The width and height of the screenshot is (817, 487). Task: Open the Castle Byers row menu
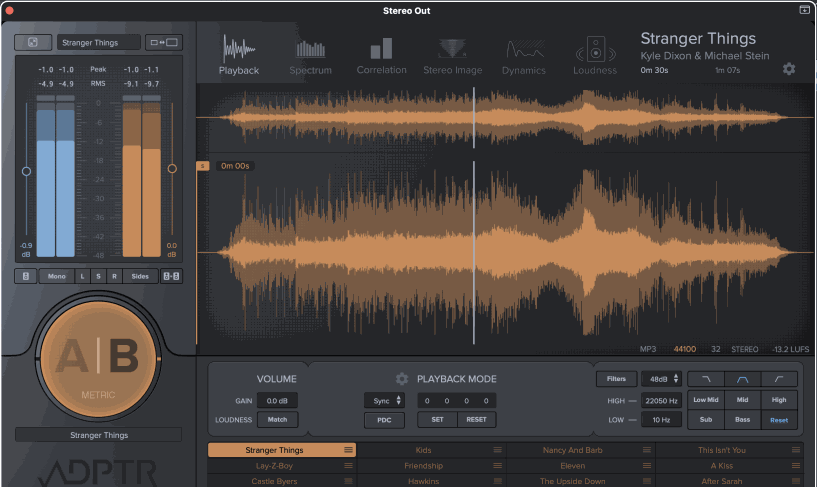pyautogui.click(x=348, y=481)
